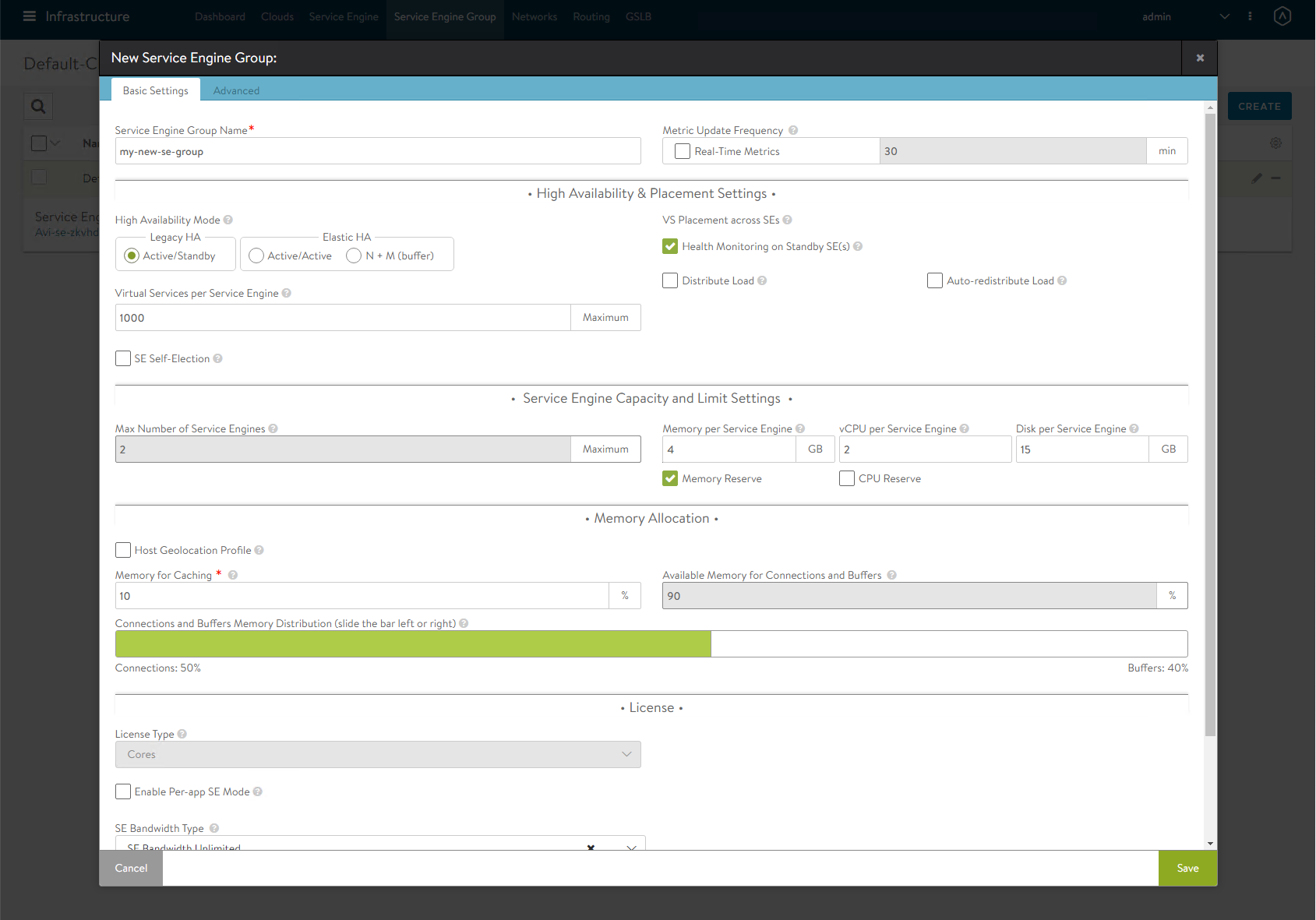This screenshot has height=920, width=1316.
Task: Check CPU Reserve checkbox
Action: [x=847, y=478]
